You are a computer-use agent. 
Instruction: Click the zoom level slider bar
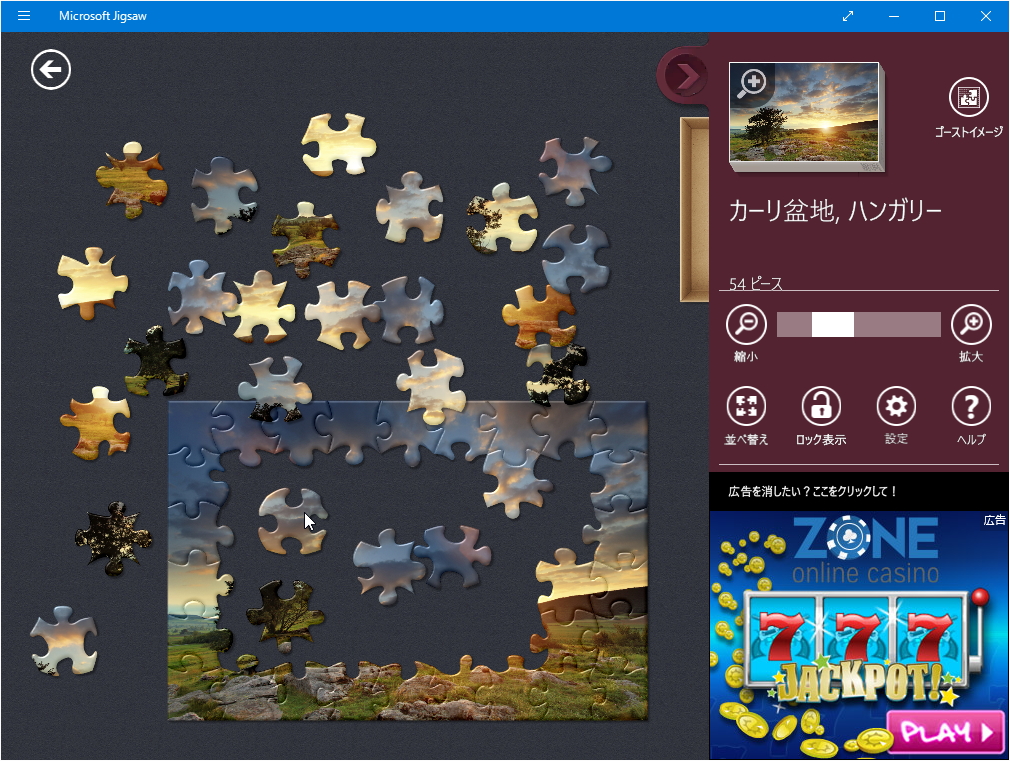coord(858,323)
